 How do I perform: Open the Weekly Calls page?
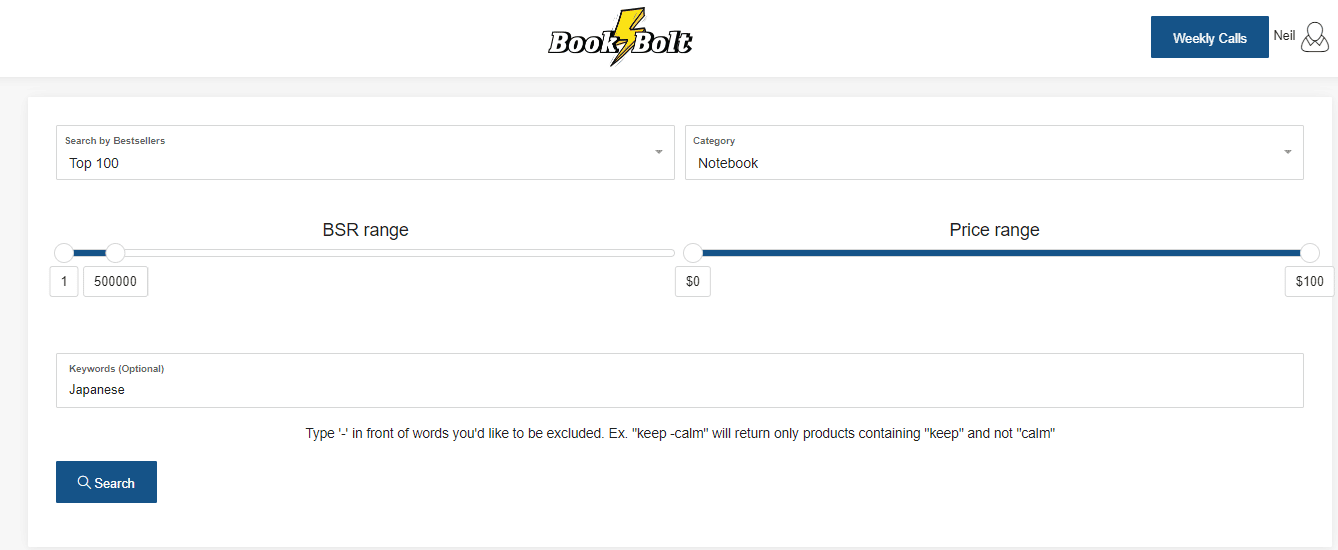click(1209, 37)
